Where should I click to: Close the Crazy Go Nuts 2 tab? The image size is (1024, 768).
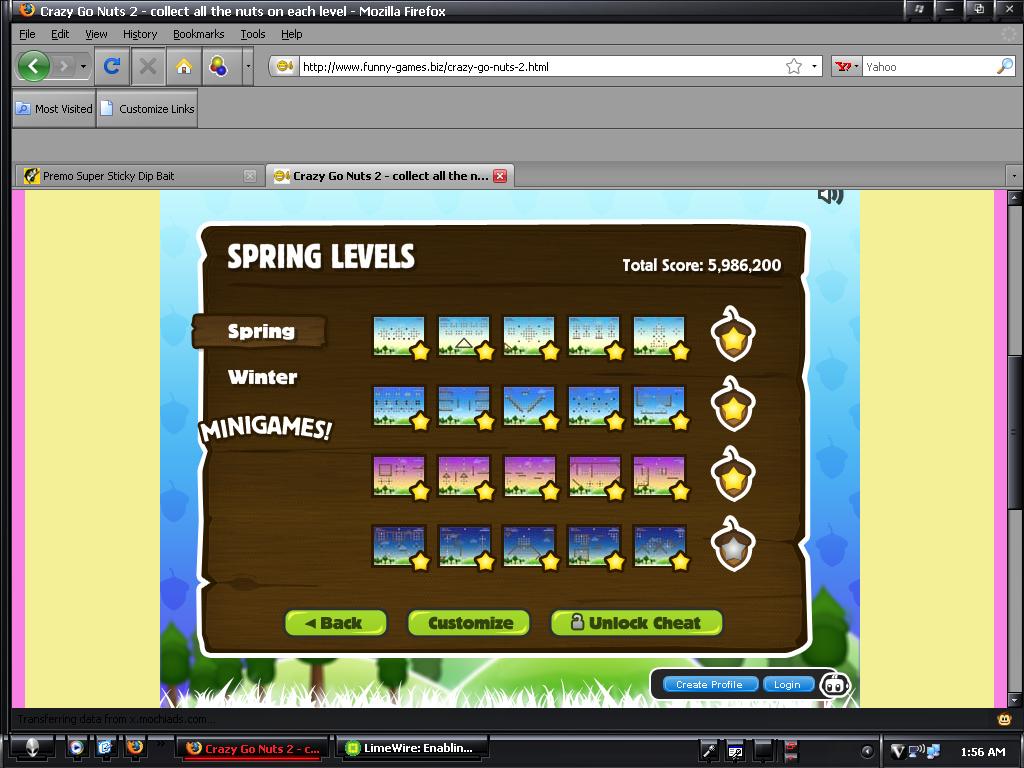[500, 176]
